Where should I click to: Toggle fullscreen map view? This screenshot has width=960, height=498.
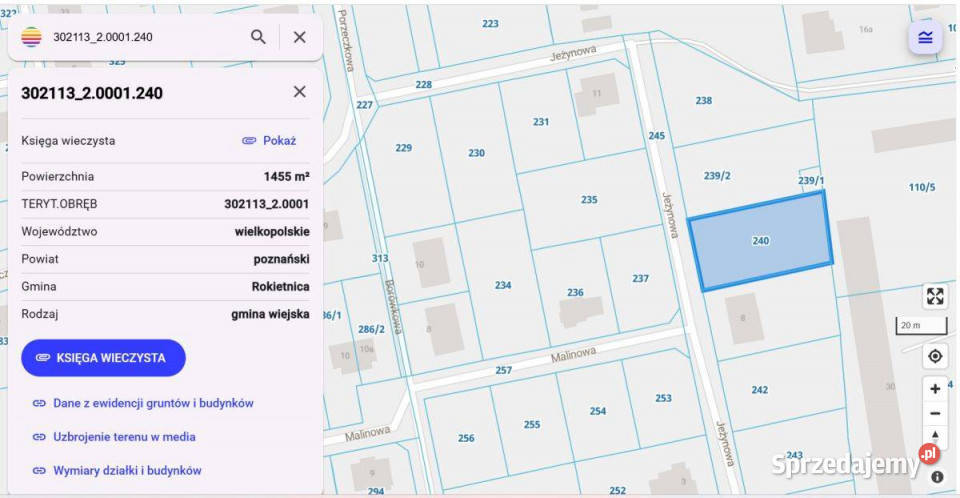coord(935,296)
